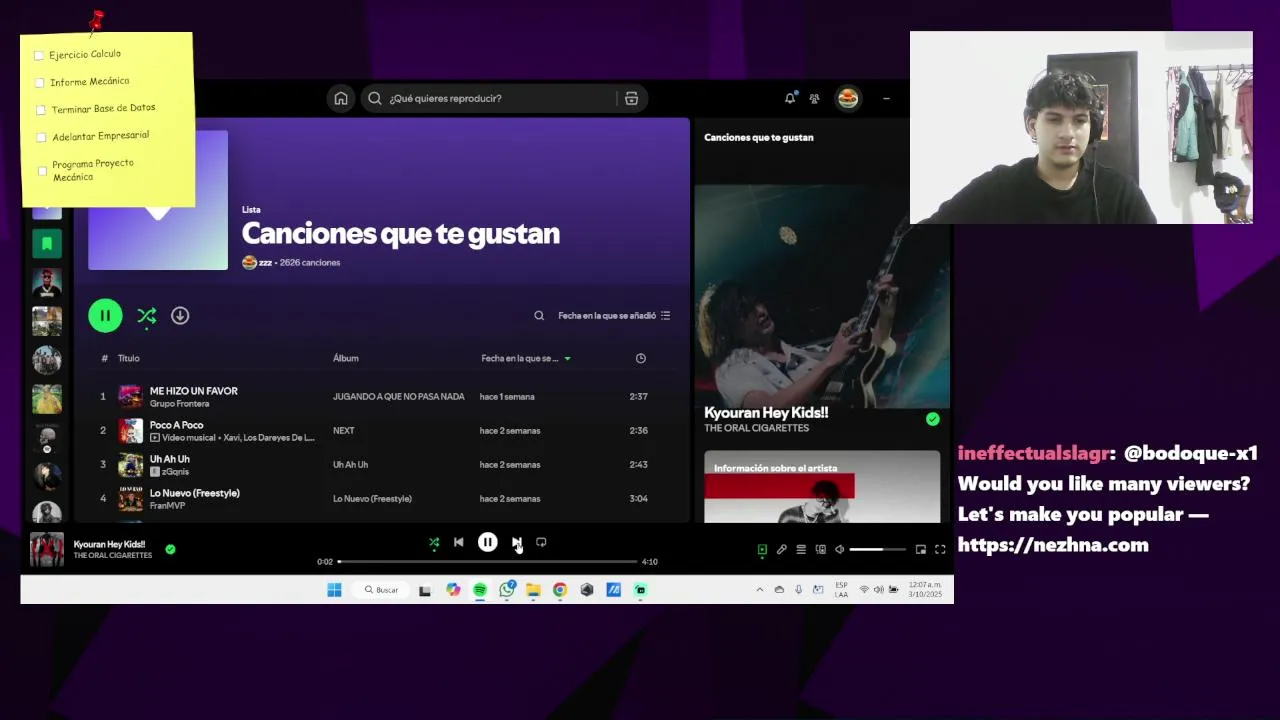Go to Spotify Home via the house icon

(341, 98)
